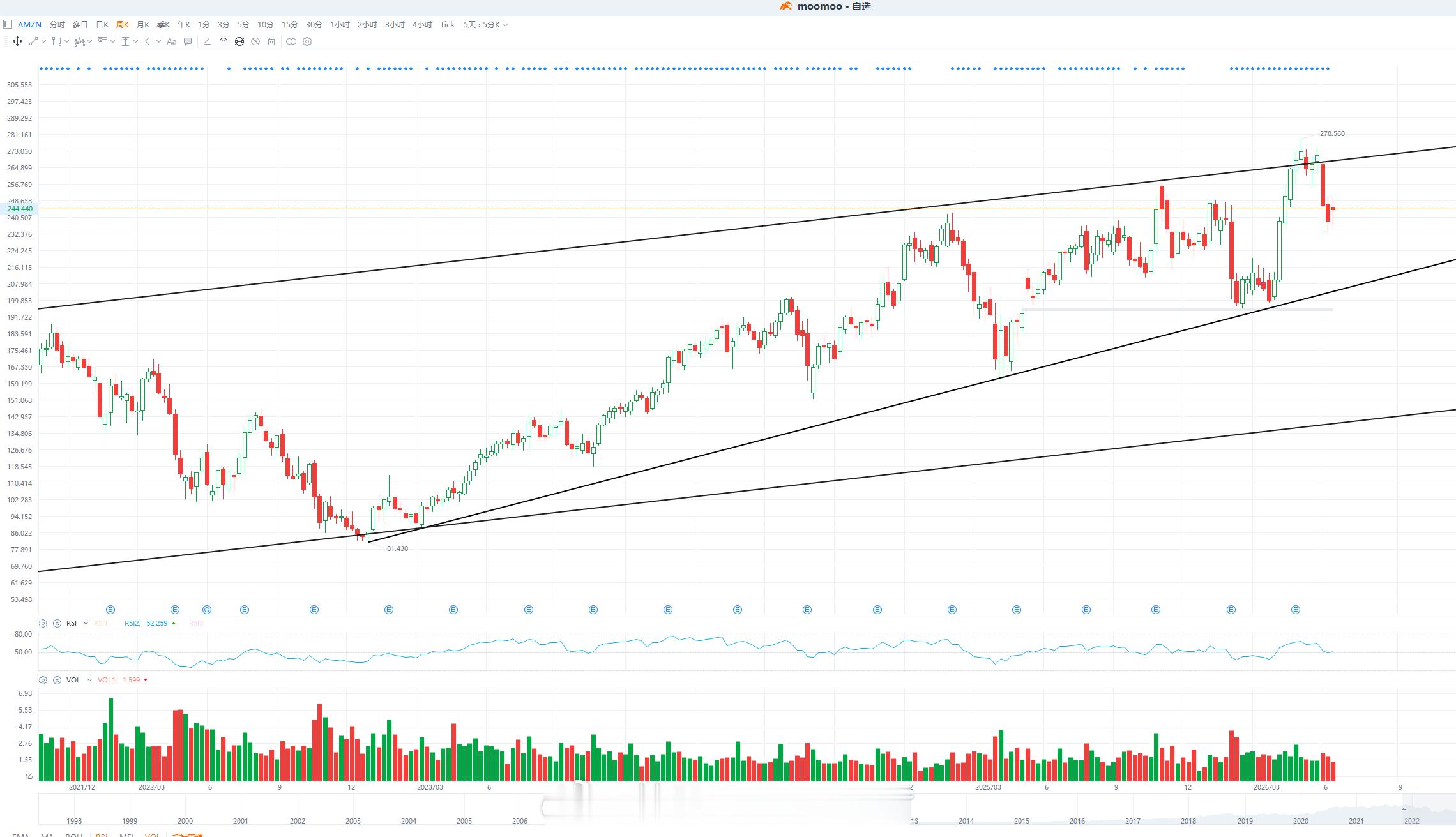Screen dimensions: 1456x837
Task: Open VOL indicator settings gear
Action: (43, 680)
